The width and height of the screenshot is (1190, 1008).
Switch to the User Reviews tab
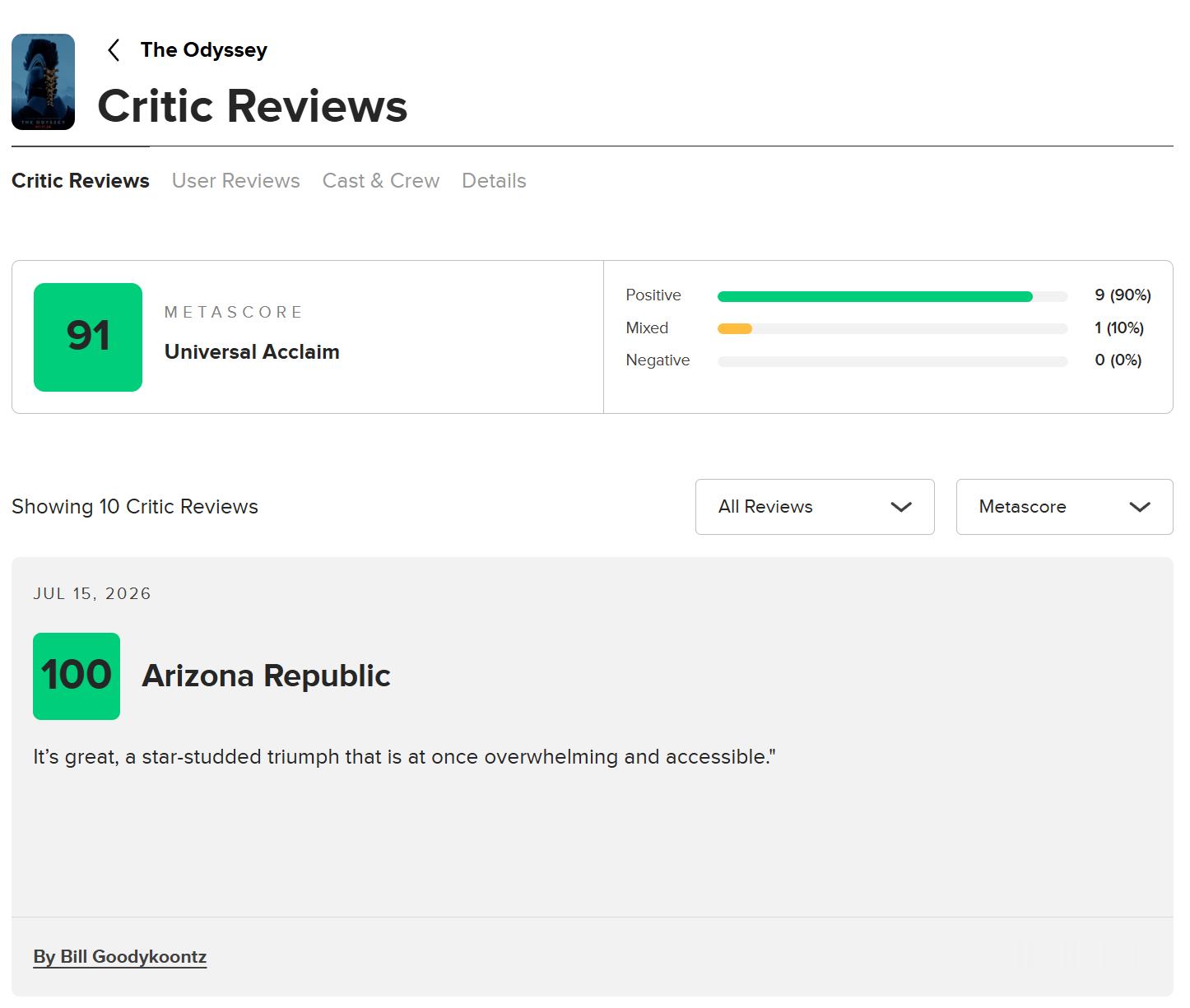point(236,181)
